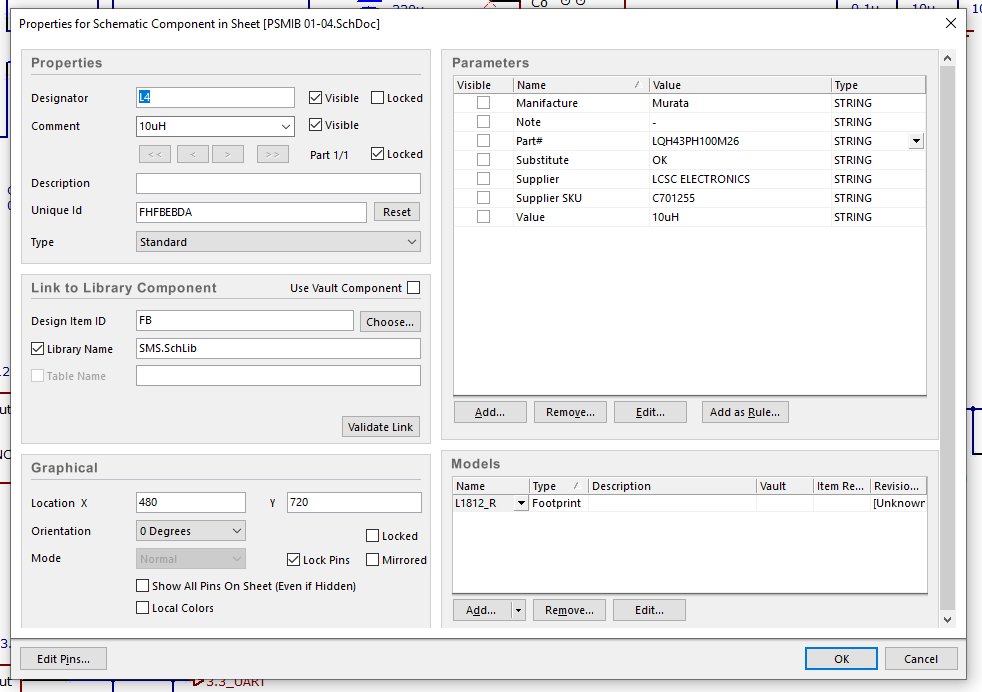
Task: Click scrollbar up arrow
Action: point(948,58)
